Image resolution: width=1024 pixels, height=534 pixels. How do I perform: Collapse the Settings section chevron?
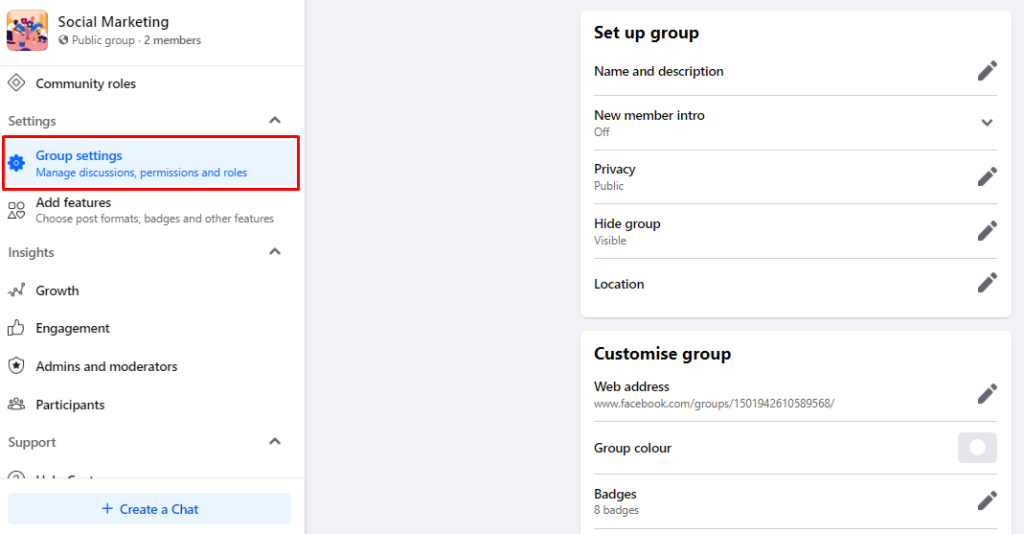click(x=275, y=120)
